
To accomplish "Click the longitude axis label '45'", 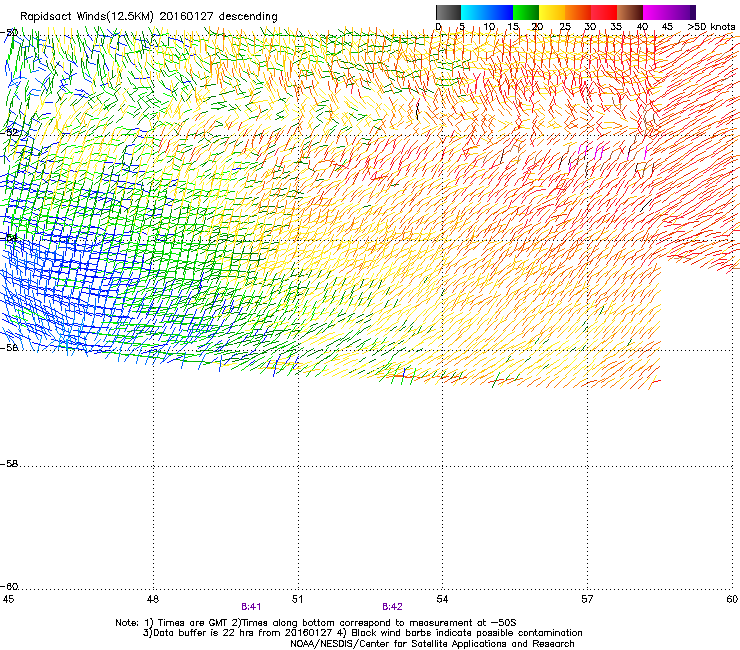I will click(8, 599).
